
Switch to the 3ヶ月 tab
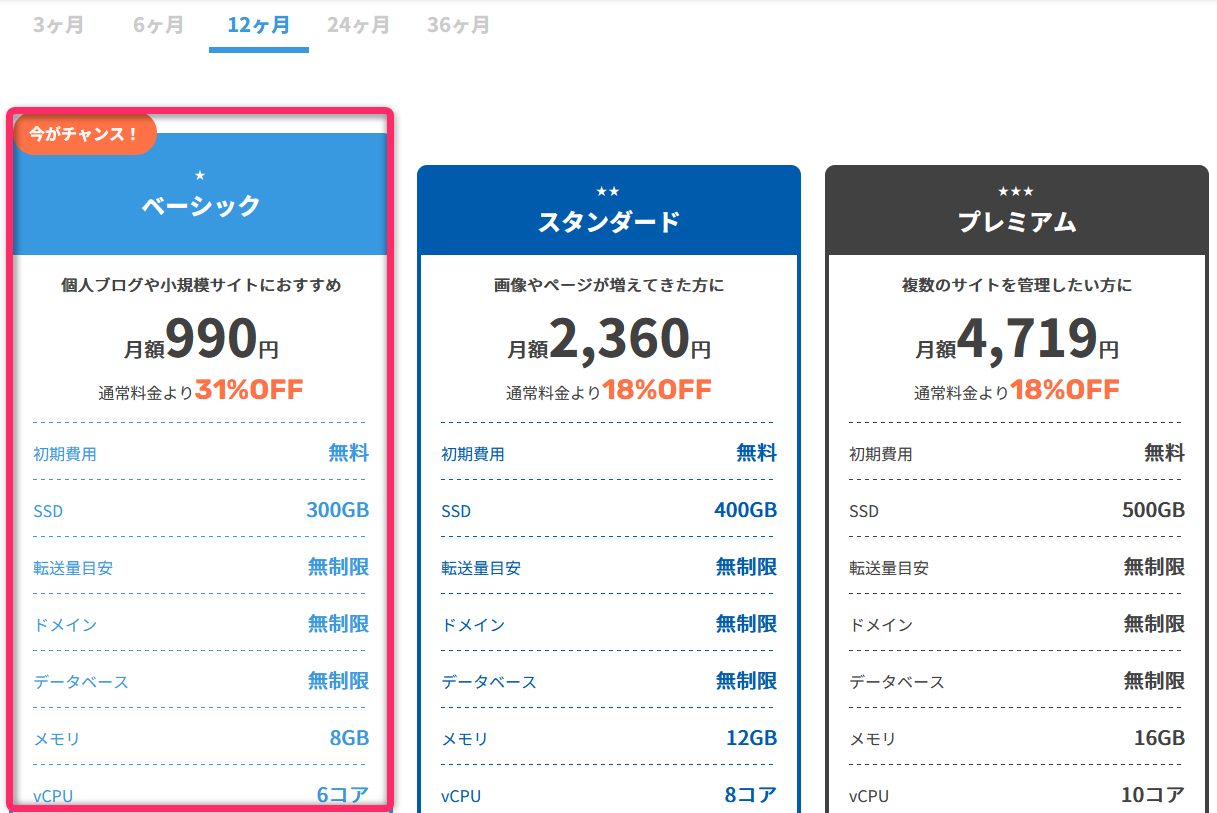pos(57,24)
